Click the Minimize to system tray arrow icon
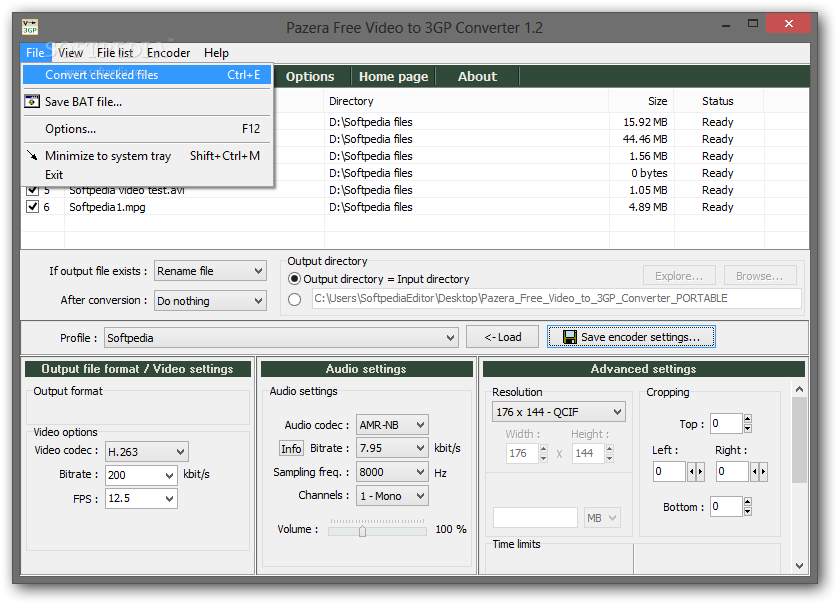The height and width of the screenshot is (604, 838). pyautogui.click(x=32, y=155)
